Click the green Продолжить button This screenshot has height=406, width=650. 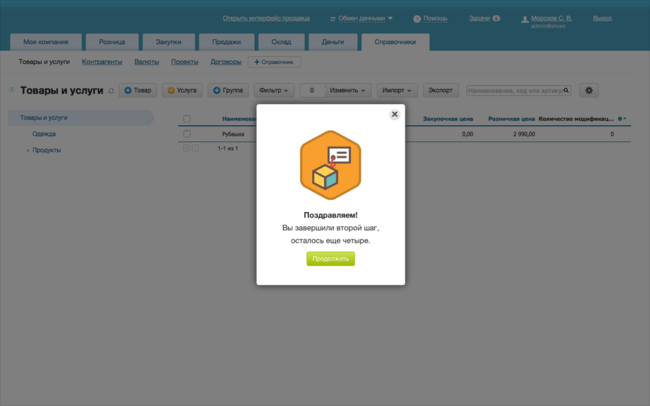(331, 258)
